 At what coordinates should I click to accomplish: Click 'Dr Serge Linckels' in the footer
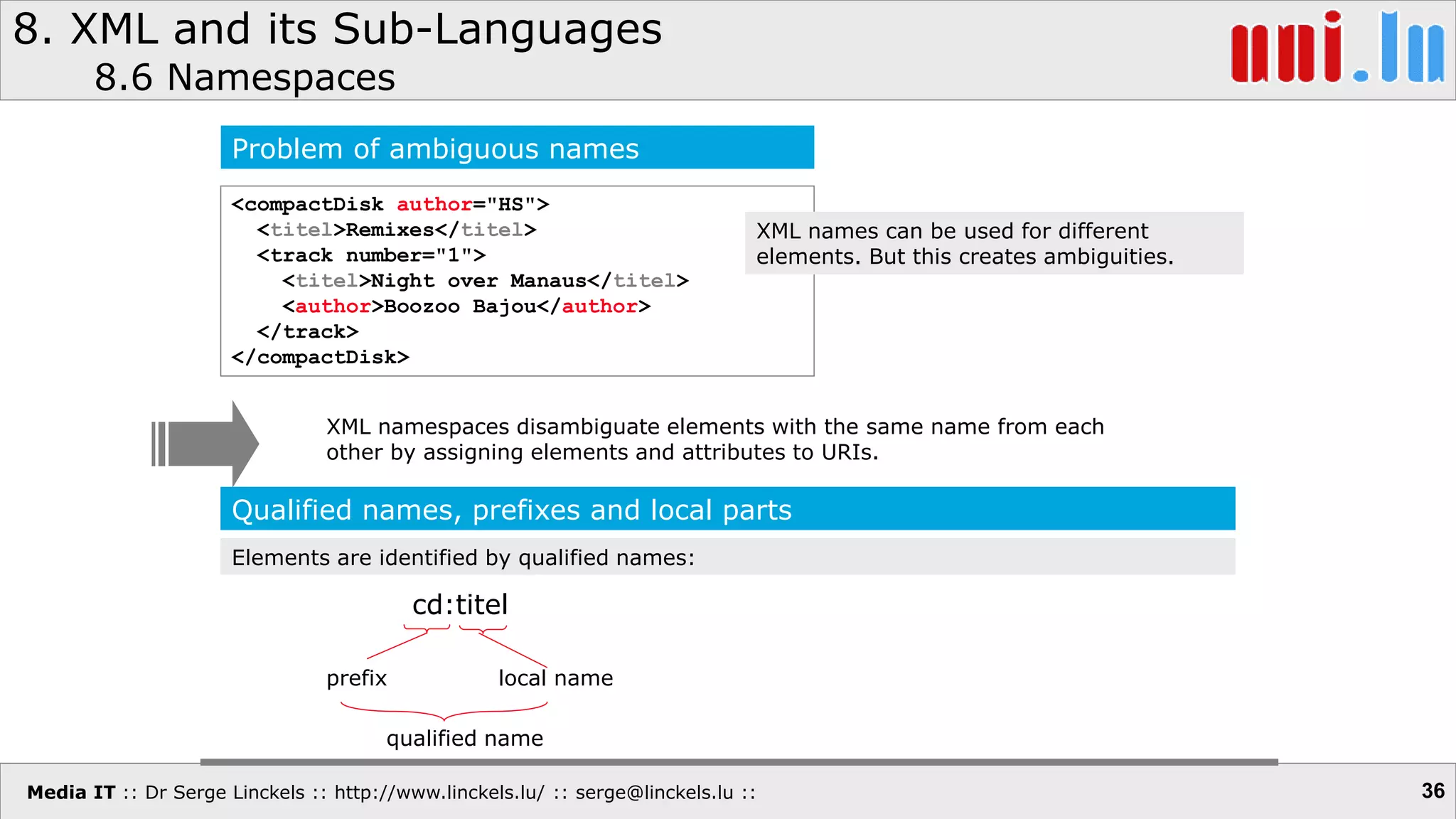(225, 792)
